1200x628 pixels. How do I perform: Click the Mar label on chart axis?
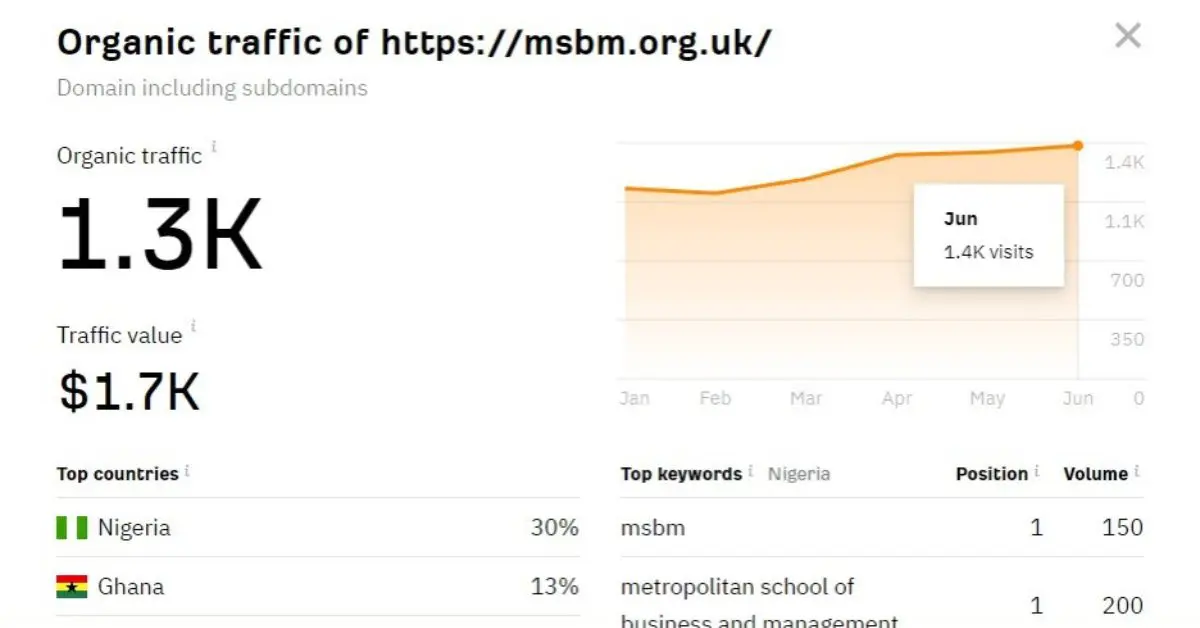click(806, 398)
